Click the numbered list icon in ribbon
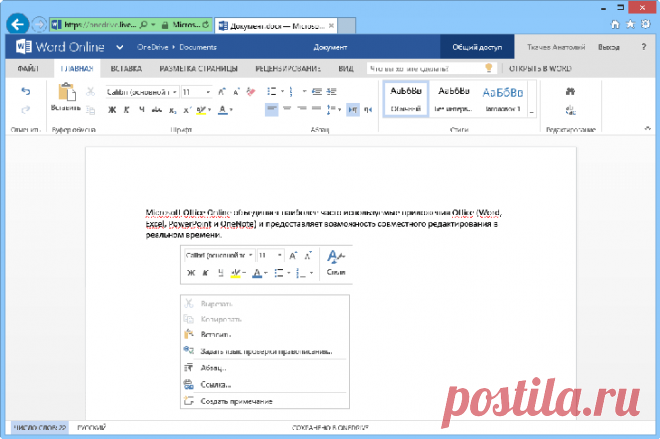 pos(291,91)
